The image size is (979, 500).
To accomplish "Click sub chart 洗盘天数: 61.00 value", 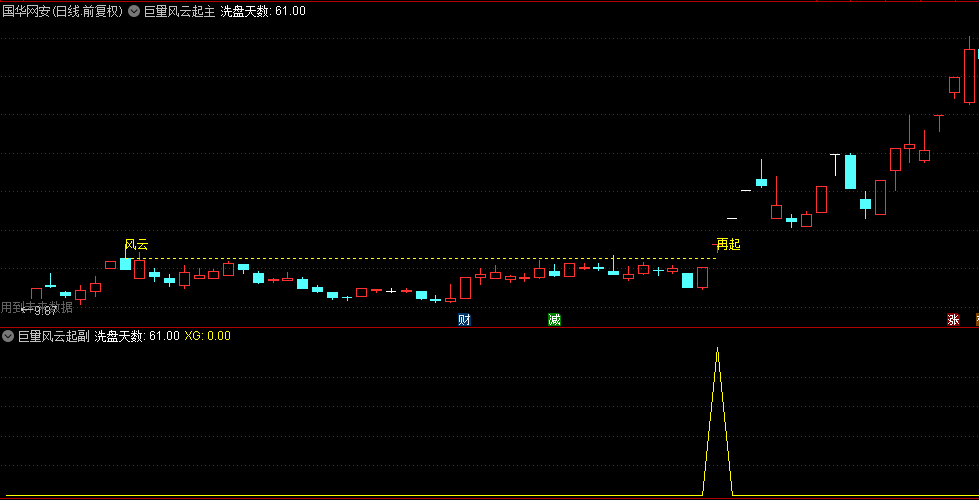I will pyautogui.click(x=137, y=336).
